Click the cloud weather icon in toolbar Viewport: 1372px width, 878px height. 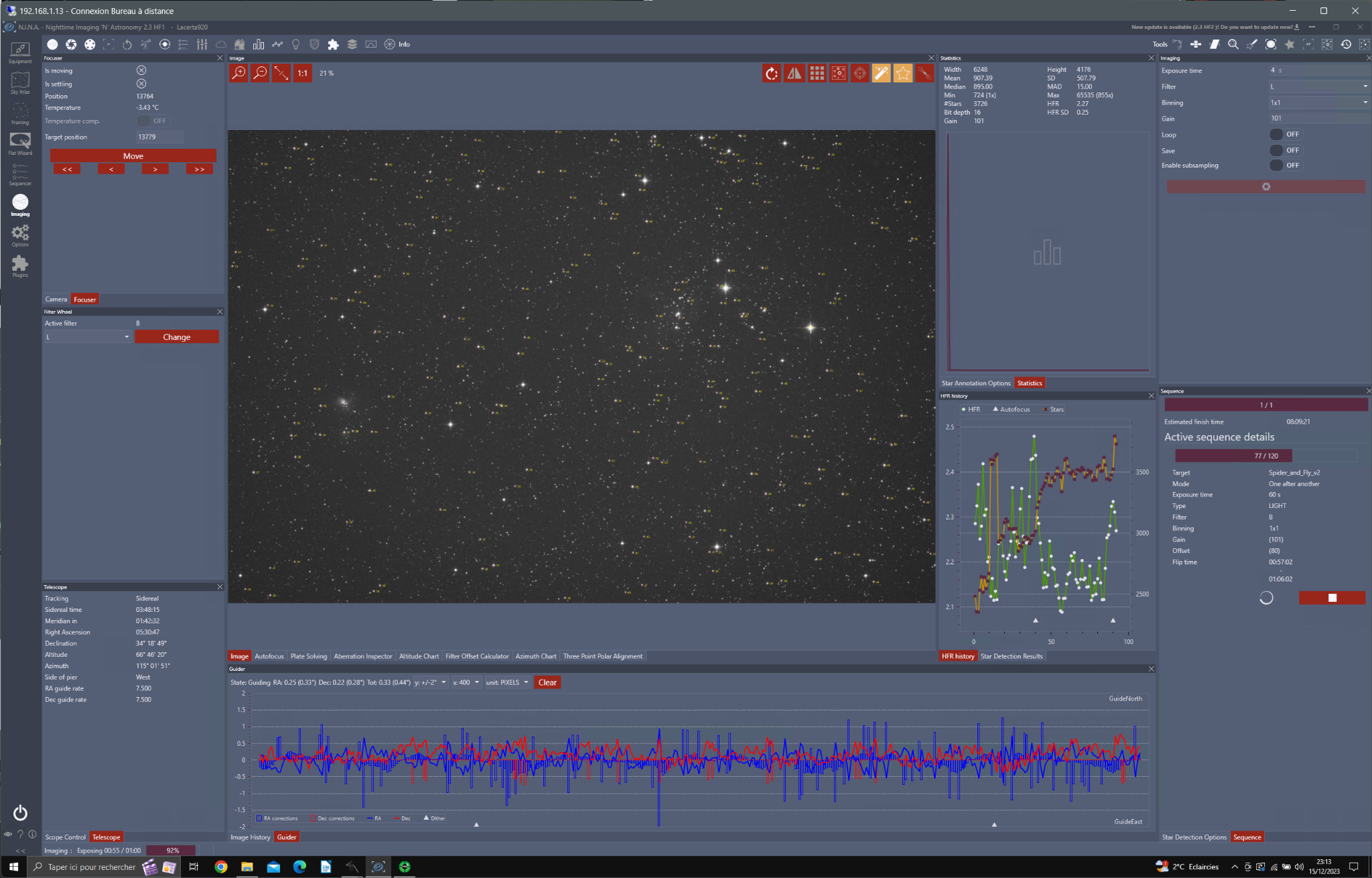(x=221, y=44)
